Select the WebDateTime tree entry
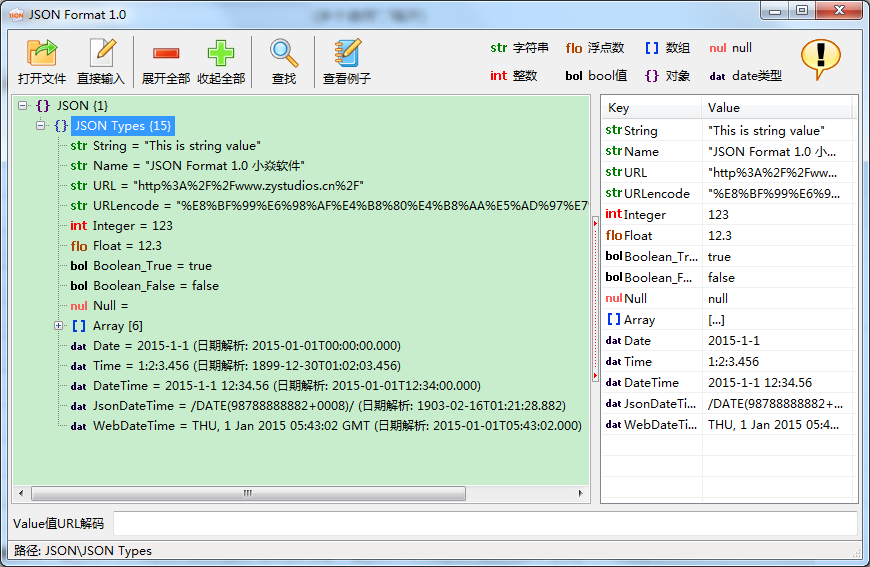 (326, 426)
